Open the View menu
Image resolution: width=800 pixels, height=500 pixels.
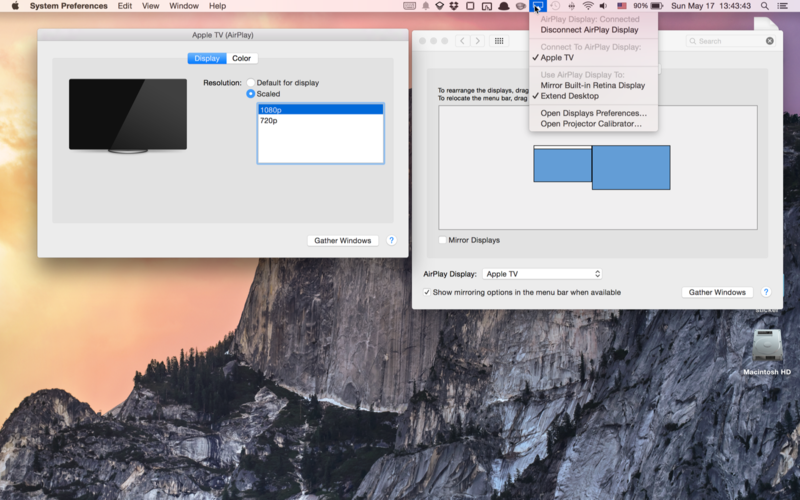[x=151, y=6]
